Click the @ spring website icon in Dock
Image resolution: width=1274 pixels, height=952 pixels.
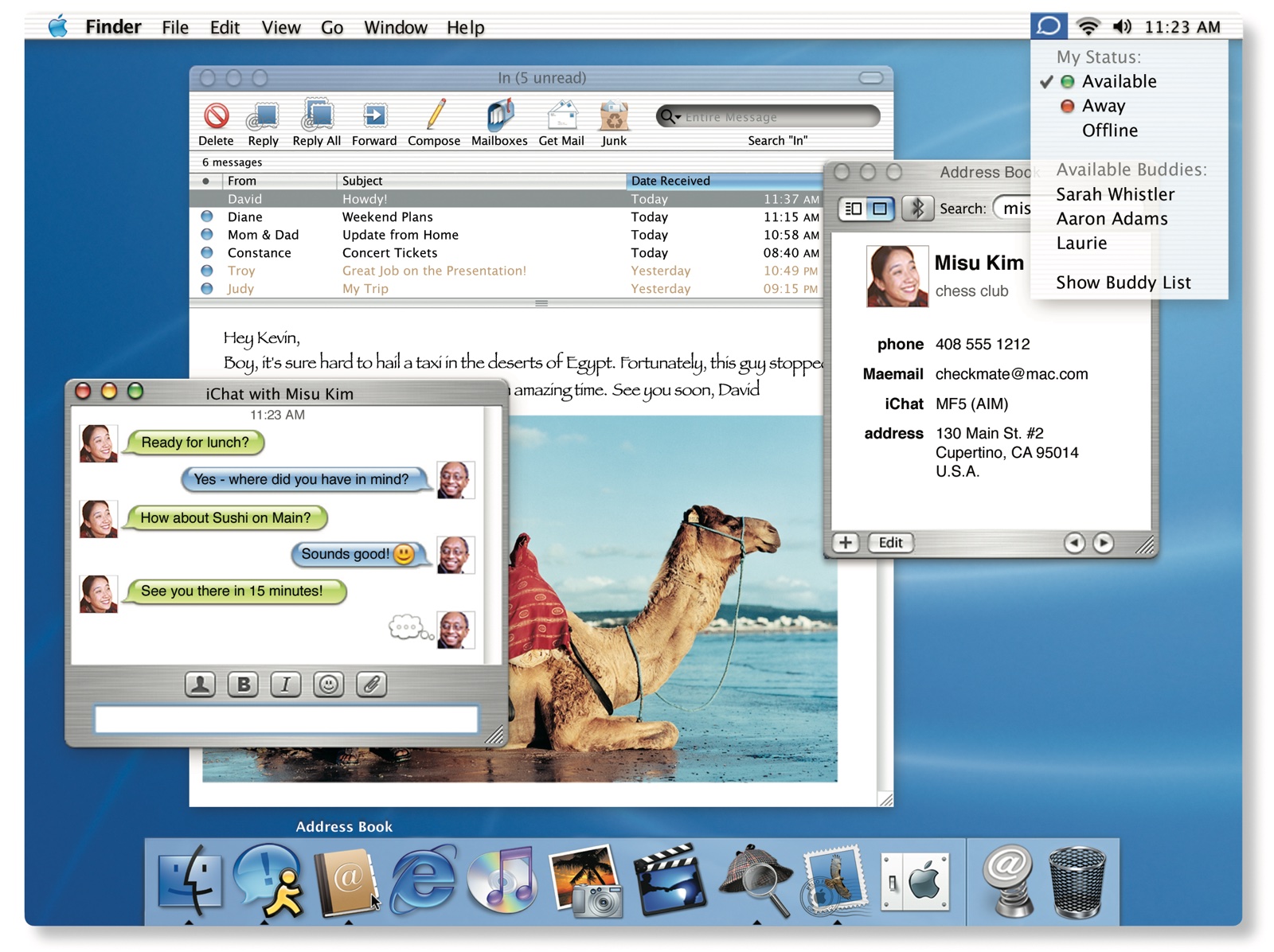point(1007,880)
